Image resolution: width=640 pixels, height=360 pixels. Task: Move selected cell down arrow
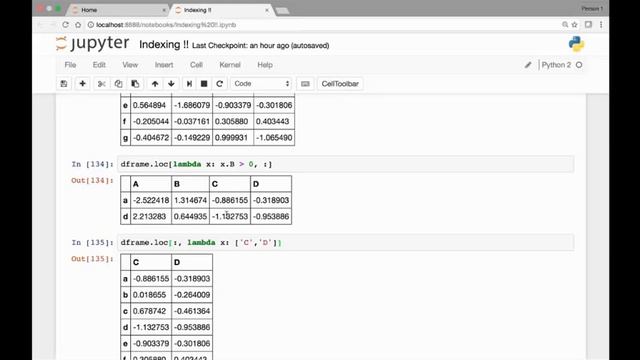[171, 84]
